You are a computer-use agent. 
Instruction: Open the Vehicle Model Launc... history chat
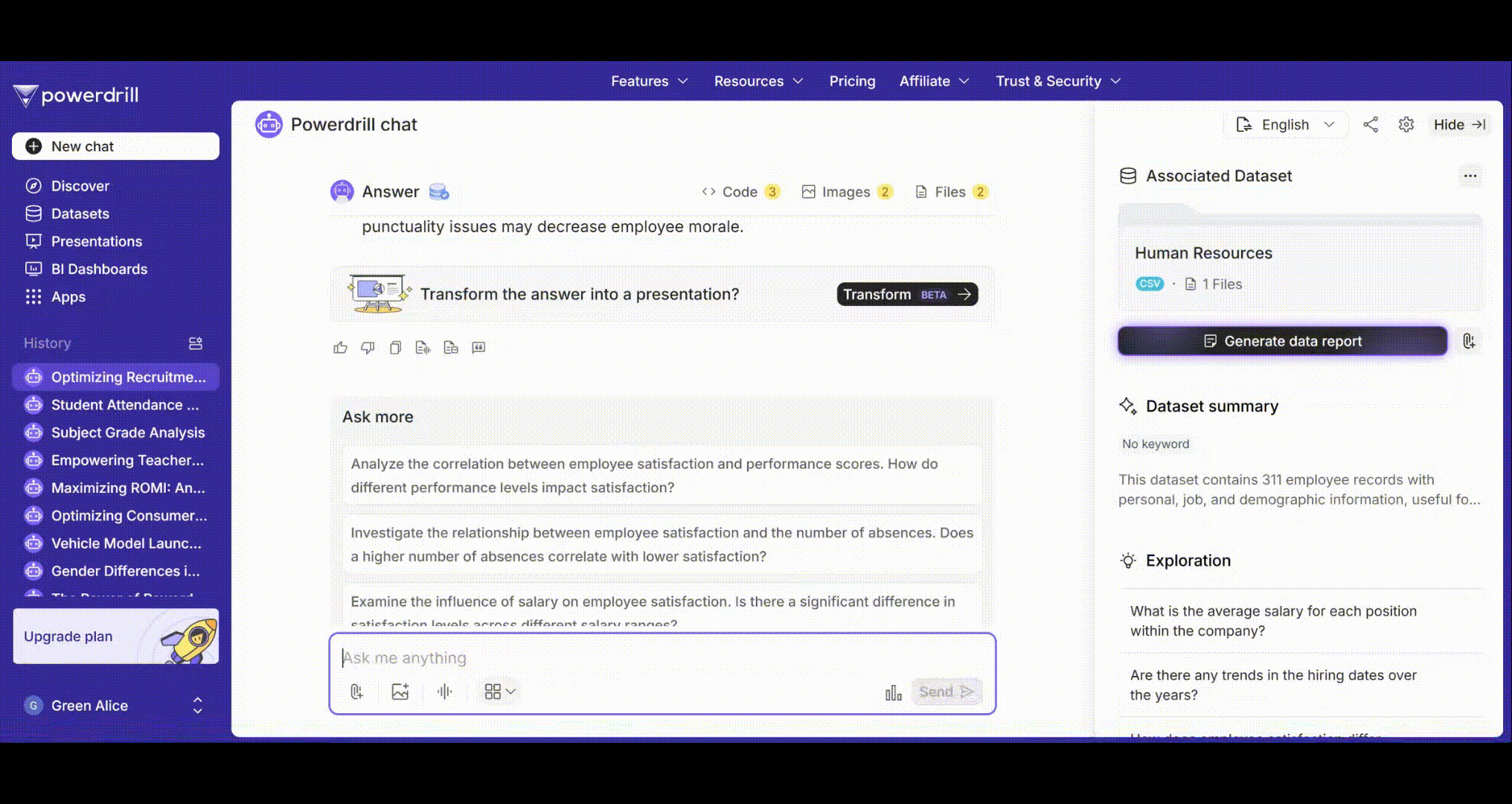click(x=115, y=543)
